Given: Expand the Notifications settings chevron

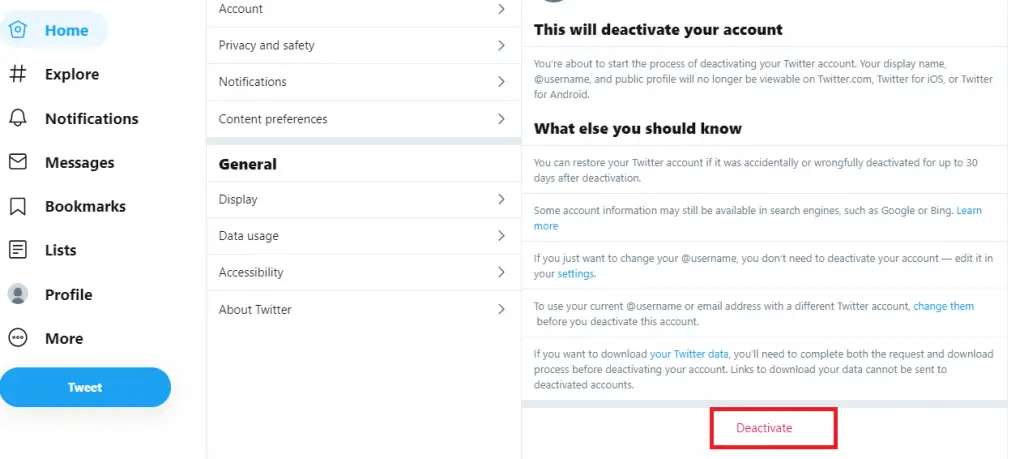Looking at the screenshot, I should point(501,82).
